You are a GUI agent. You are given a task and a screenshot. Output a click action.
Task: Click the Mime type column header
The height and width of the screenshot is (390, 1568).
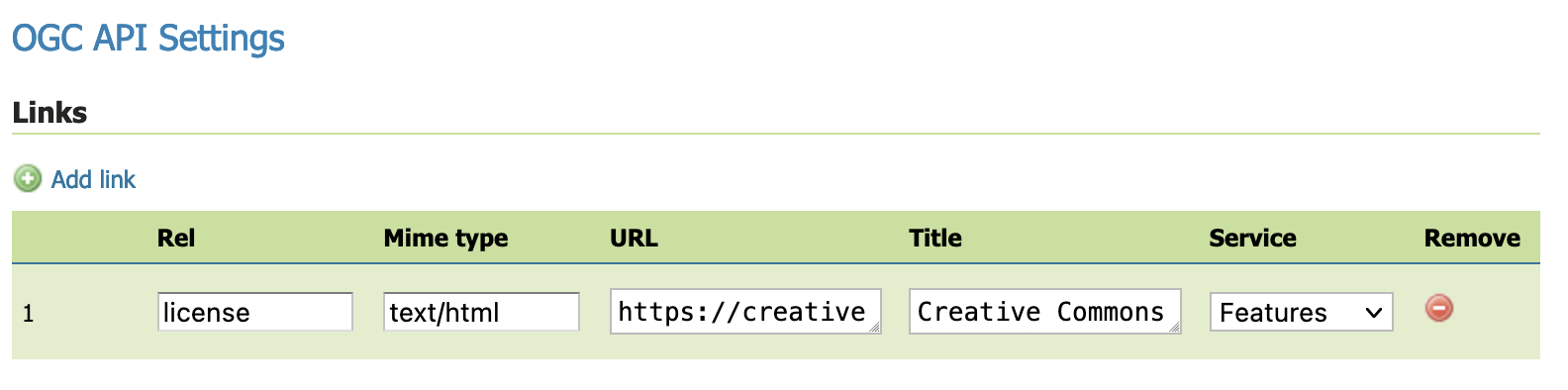(445, 238)
